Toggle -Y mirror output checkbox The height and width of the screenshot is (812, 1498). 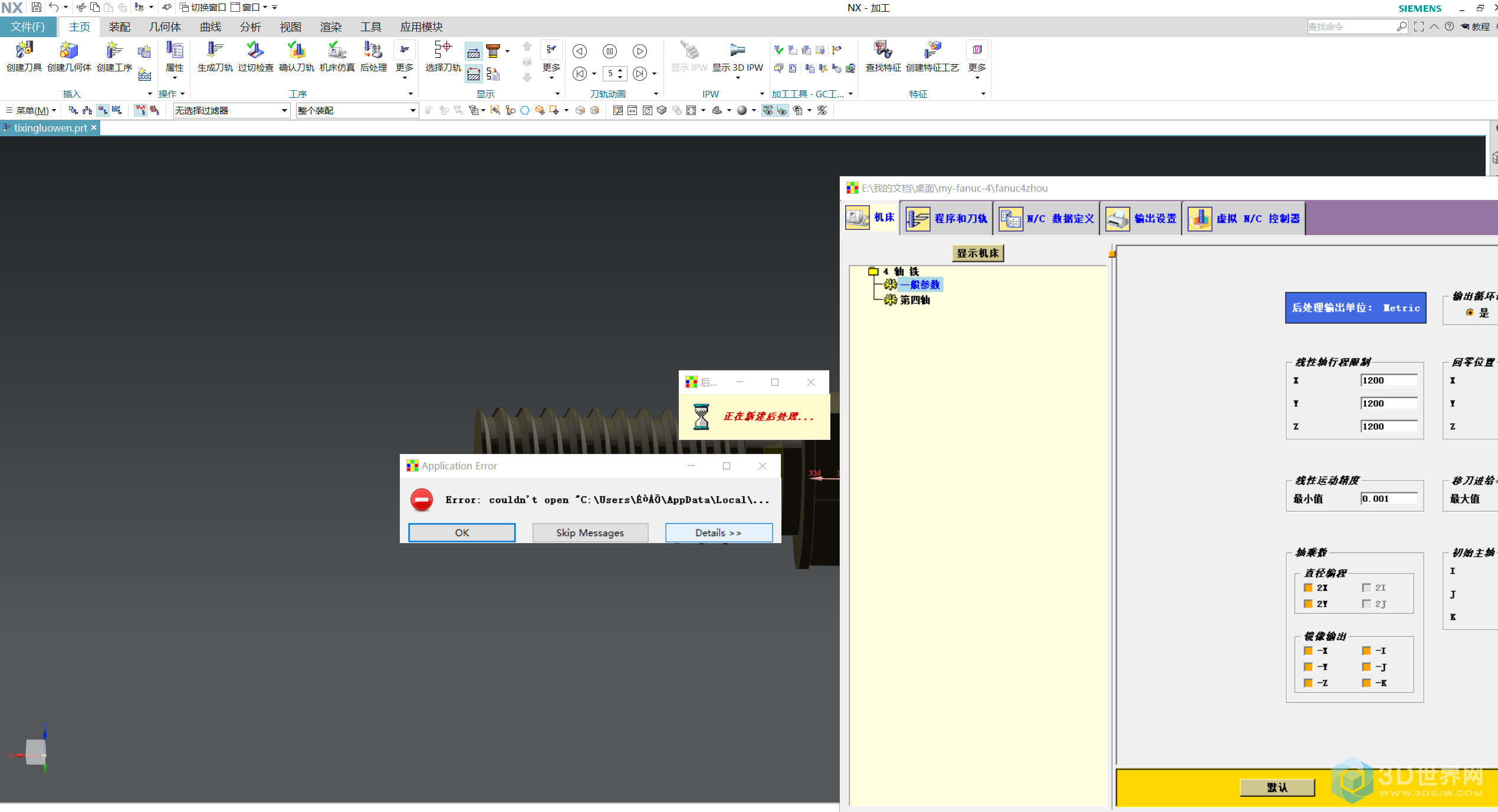pos(1308,667)
